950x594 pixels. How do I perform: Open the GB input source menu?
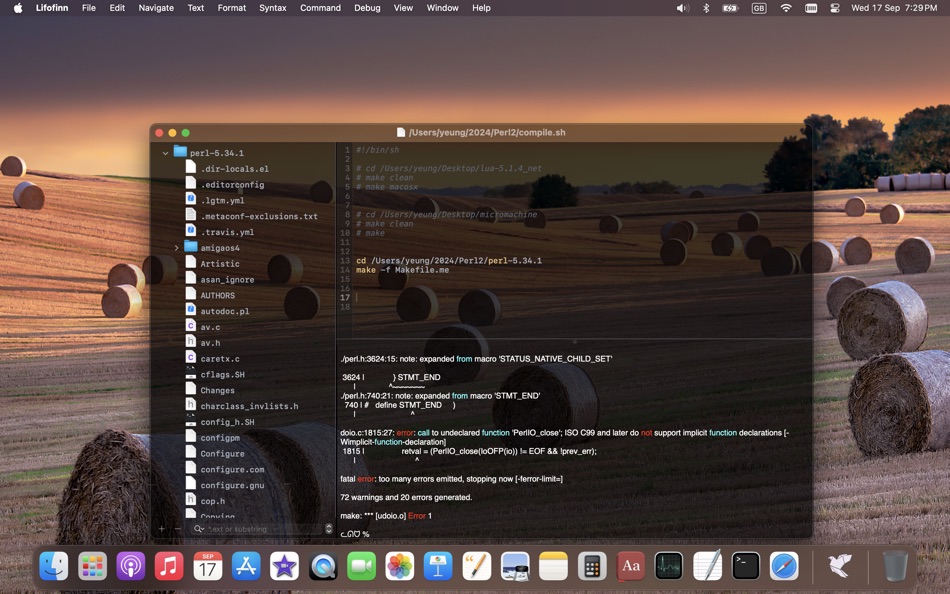coord(759,8)
